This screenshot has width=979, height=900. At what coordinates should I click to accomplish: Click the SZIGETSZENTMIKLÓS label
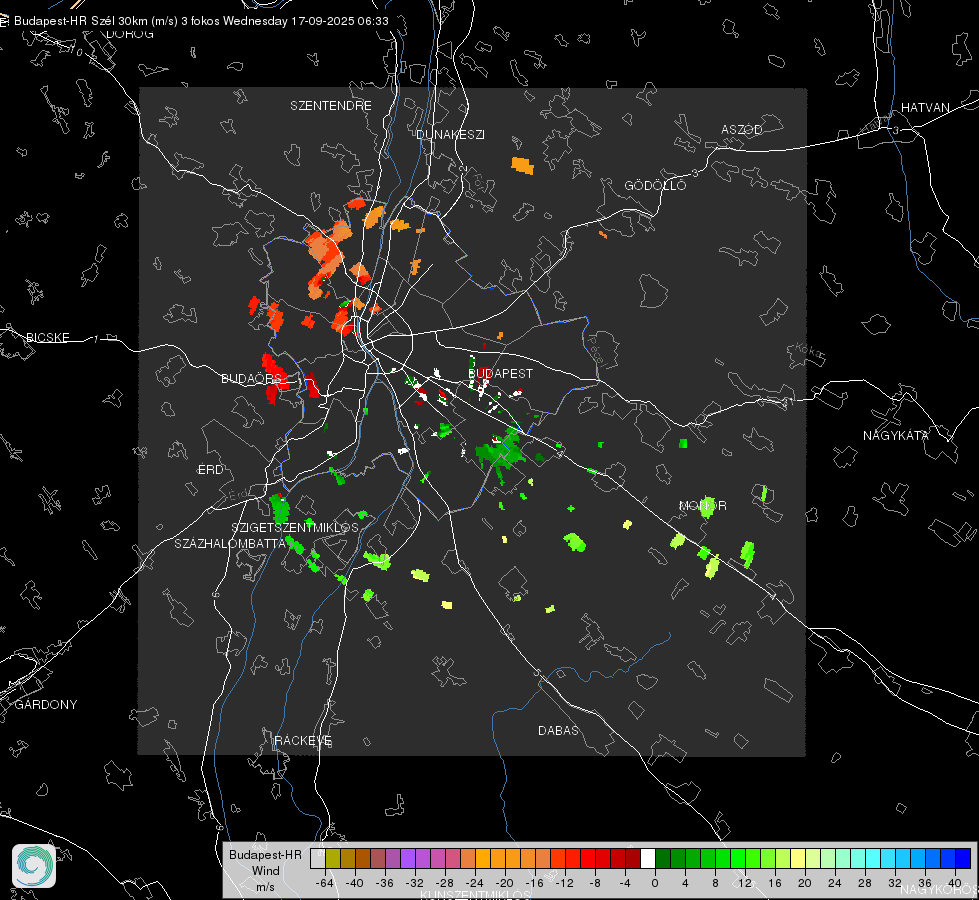point(295,528)
